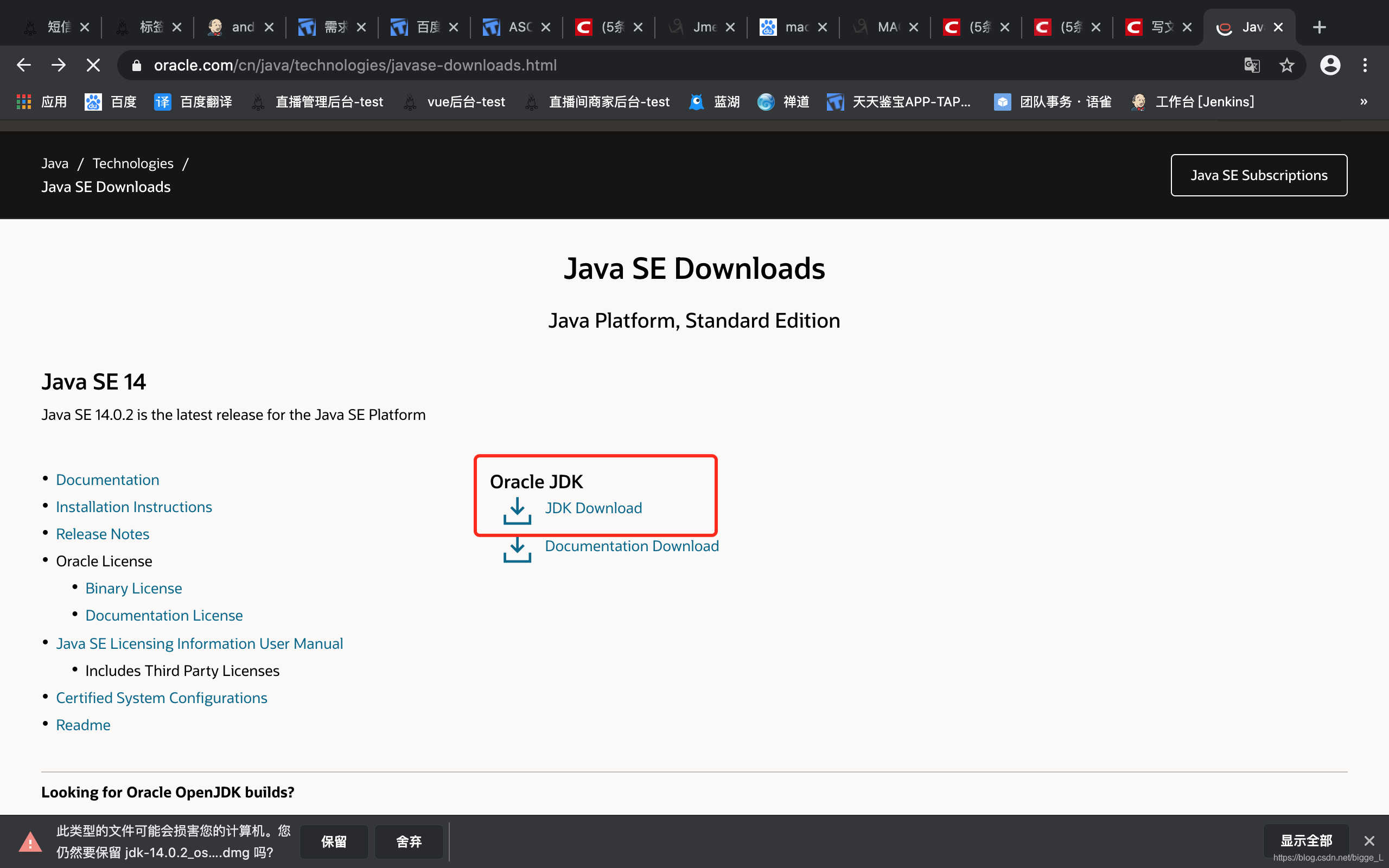Open the Binary License link

click(x=134, y=588)
